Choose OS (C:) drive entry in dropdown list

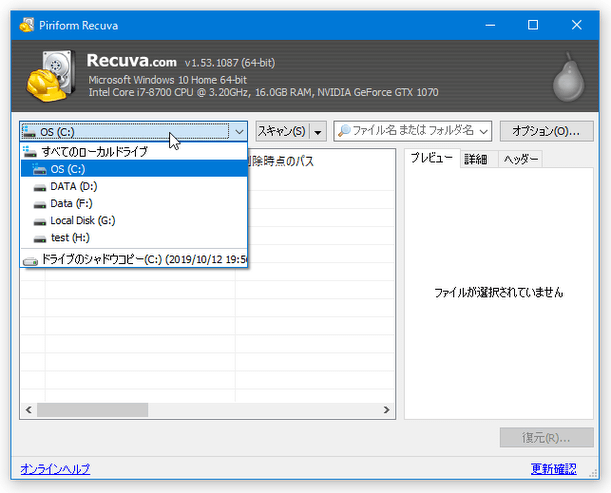tap(134, 169)
